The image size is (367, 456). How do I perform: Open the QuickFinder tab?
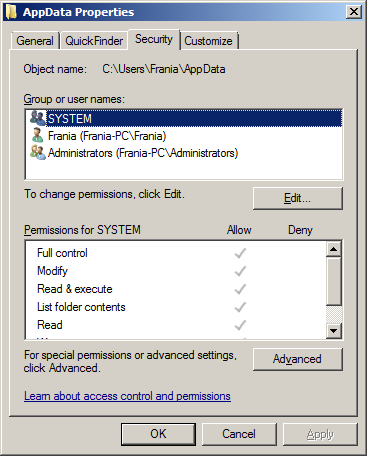[x=94, y=41]
